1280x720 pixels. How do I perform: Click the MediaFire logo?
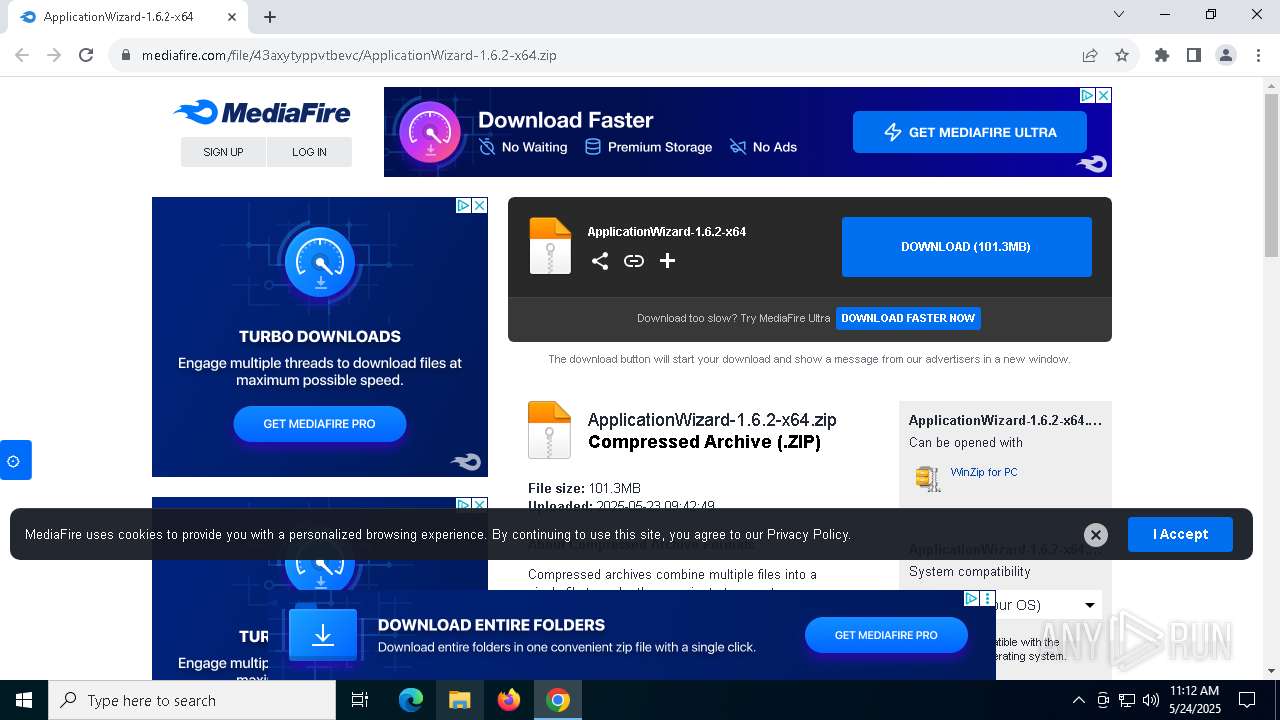tap(262, 112)
